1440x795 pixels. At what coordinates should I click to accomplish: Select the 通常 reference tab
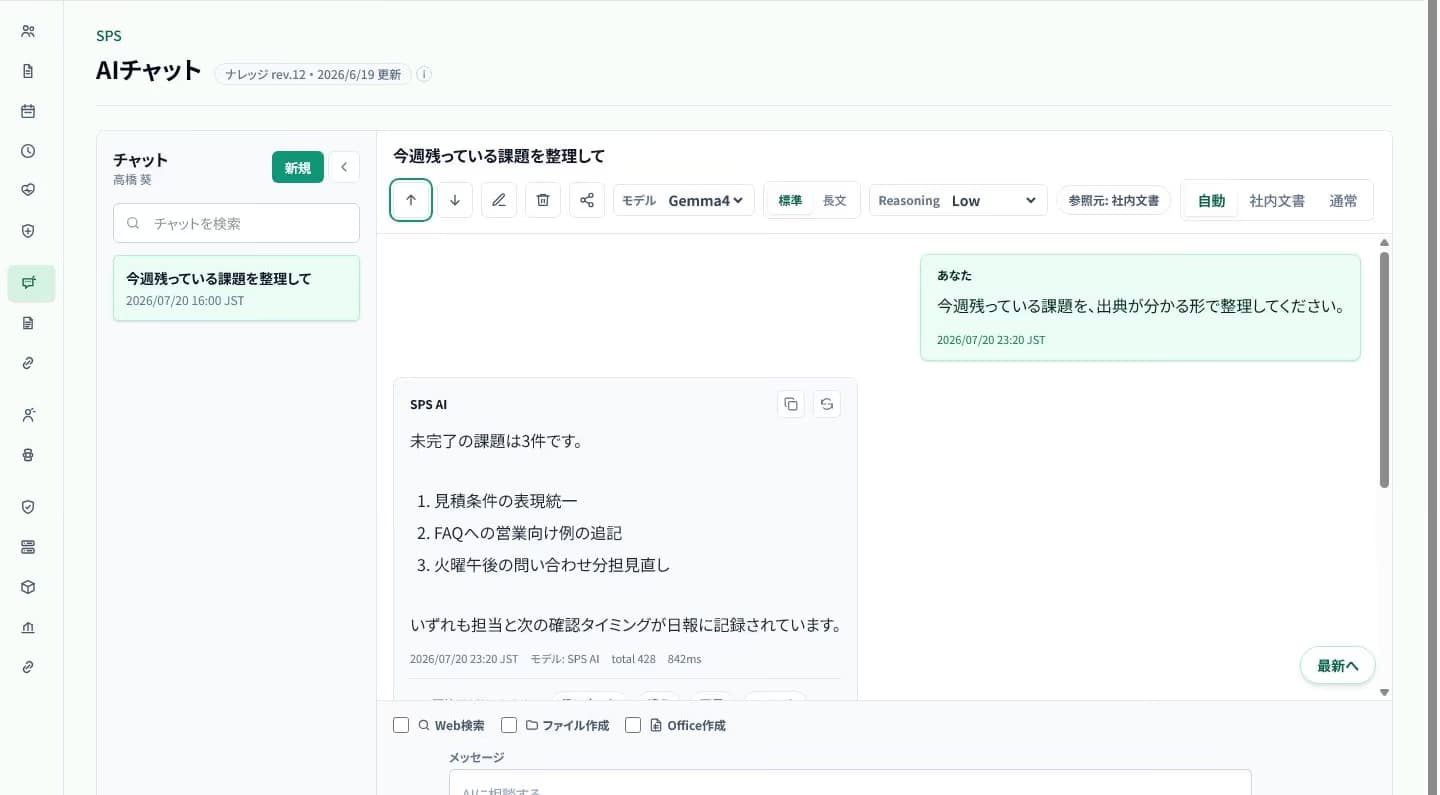pyautogui.click(x=1343, y=201)
